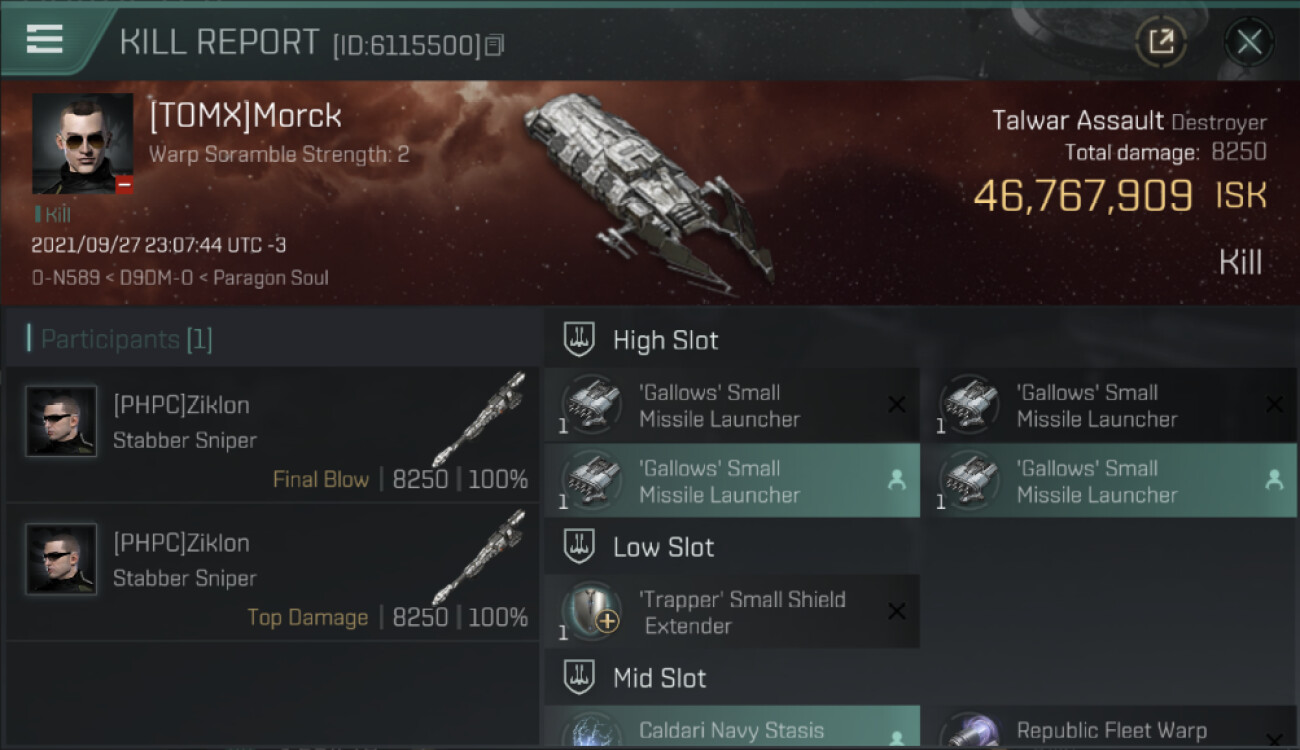The height and width of the screenshot is (750, 1300).
Task: Select the first 'Gallows' Small Missile Launcher icon
Action: 591,405
